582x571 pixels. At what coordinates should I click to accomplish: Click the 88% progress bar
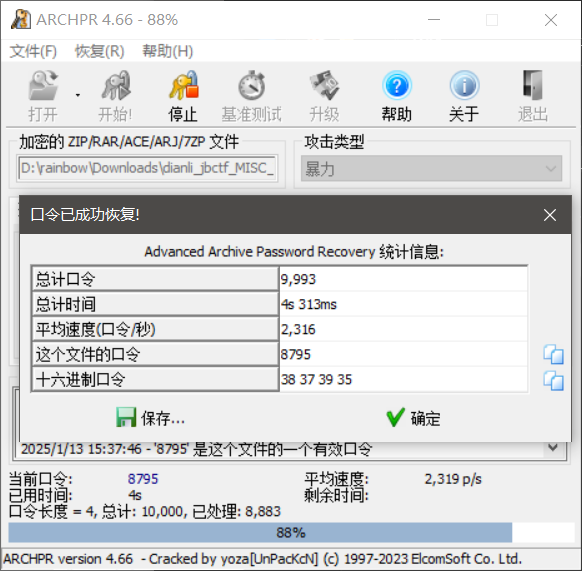291,533
